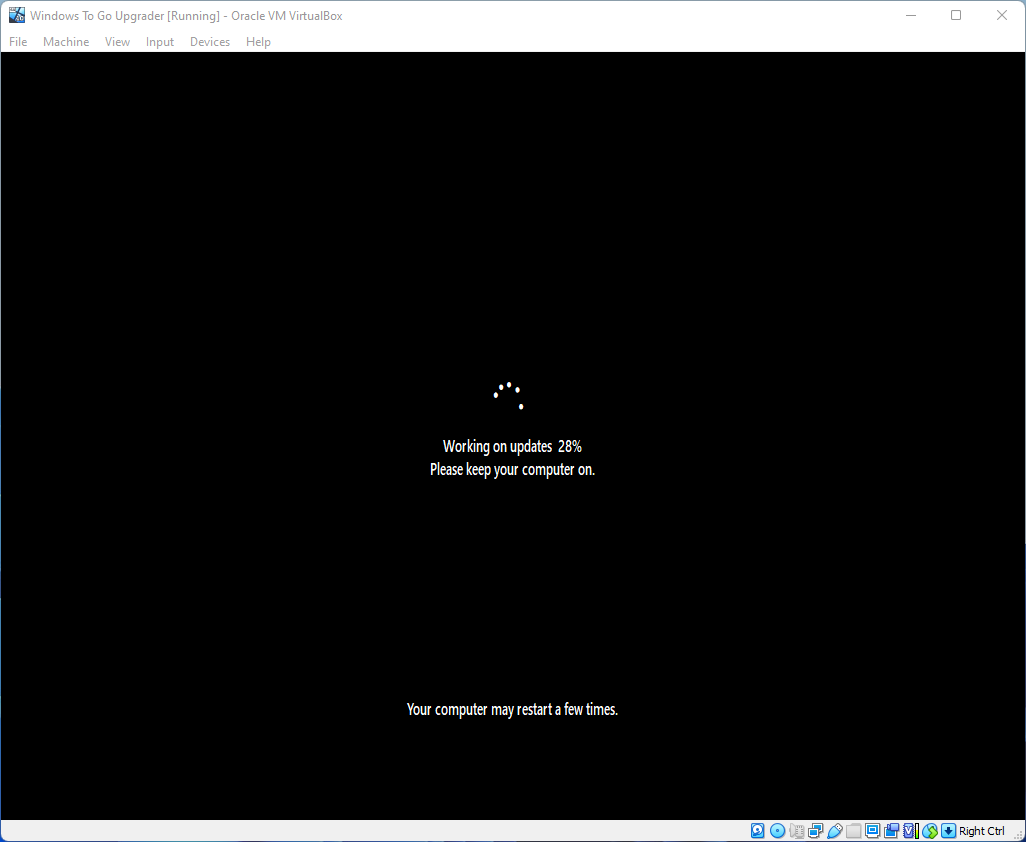Click the optical disc status icon
Image resolution: width=1026 pixels, height=842 pixels.
pyautogui.click(x=777, y=831)
